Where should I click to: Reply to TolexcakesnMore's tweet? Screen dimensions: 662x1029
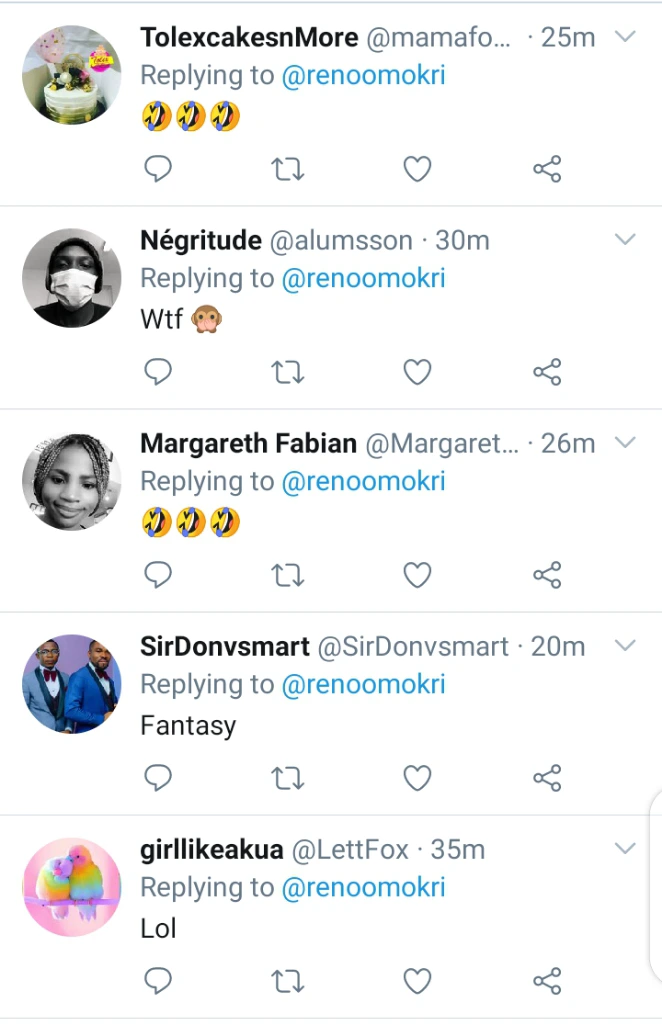[158, 170]
